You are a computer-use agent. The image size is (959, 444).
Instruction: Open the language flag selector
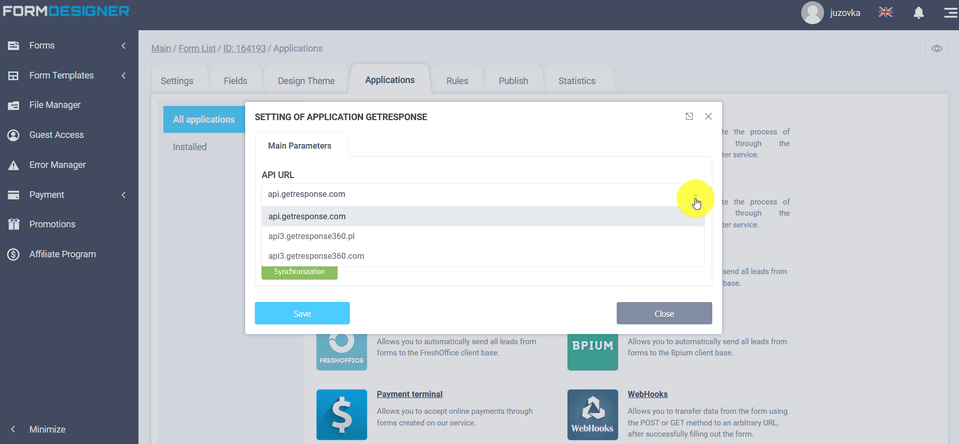click(885, 13)
